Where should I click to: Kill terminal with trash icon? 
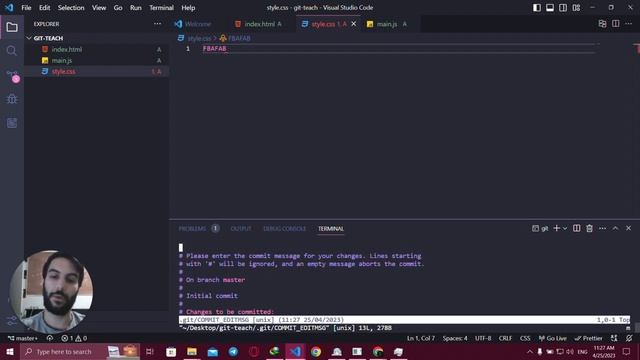click(x=589, y=228)
